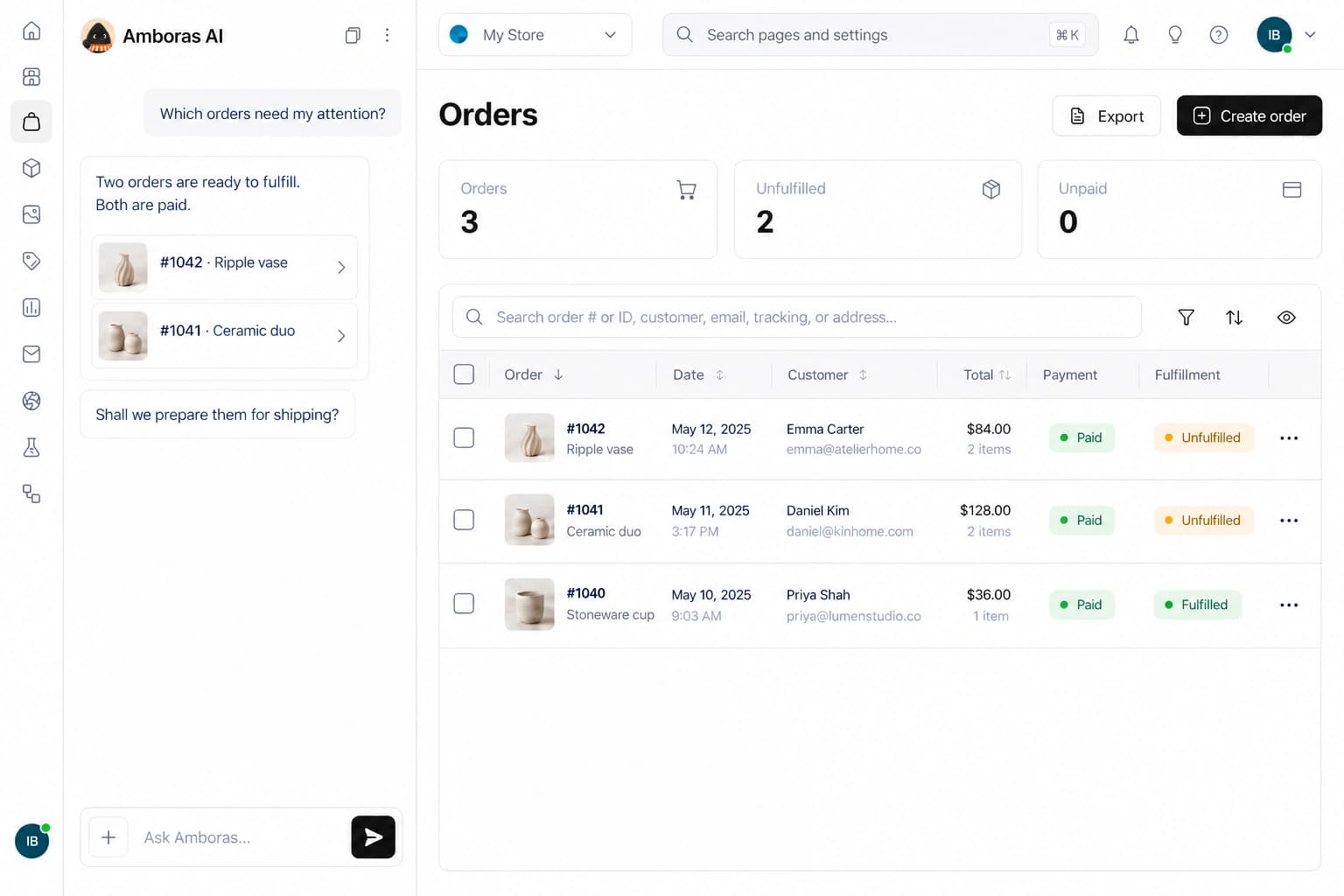1344x896 pixels.
Task: Open the Home icon in sidebar
Action: [31, 31]
